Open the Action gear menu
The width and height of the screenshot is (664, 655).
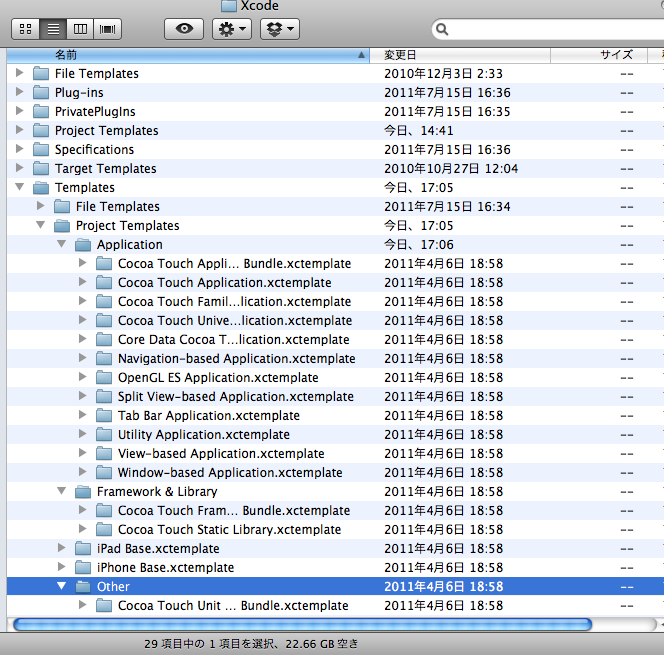232,29
